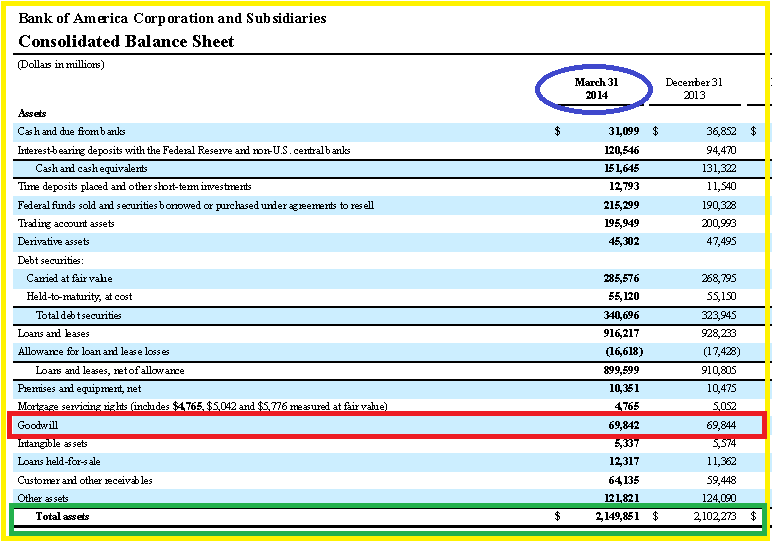Click the 'Cash and cash equivalents' label
The width and height of the screenshot is (772, 544).
pyautogui.click(x=91, y=168)
